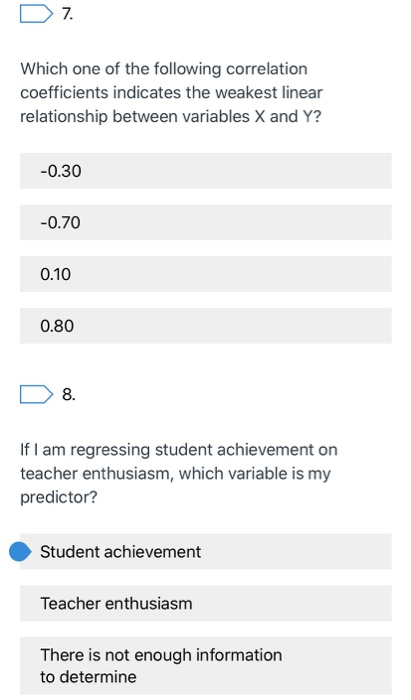The height and width of the screenshot is (700, 411).
Task: Choose the Student achievement option
Action: pos(206,552)
